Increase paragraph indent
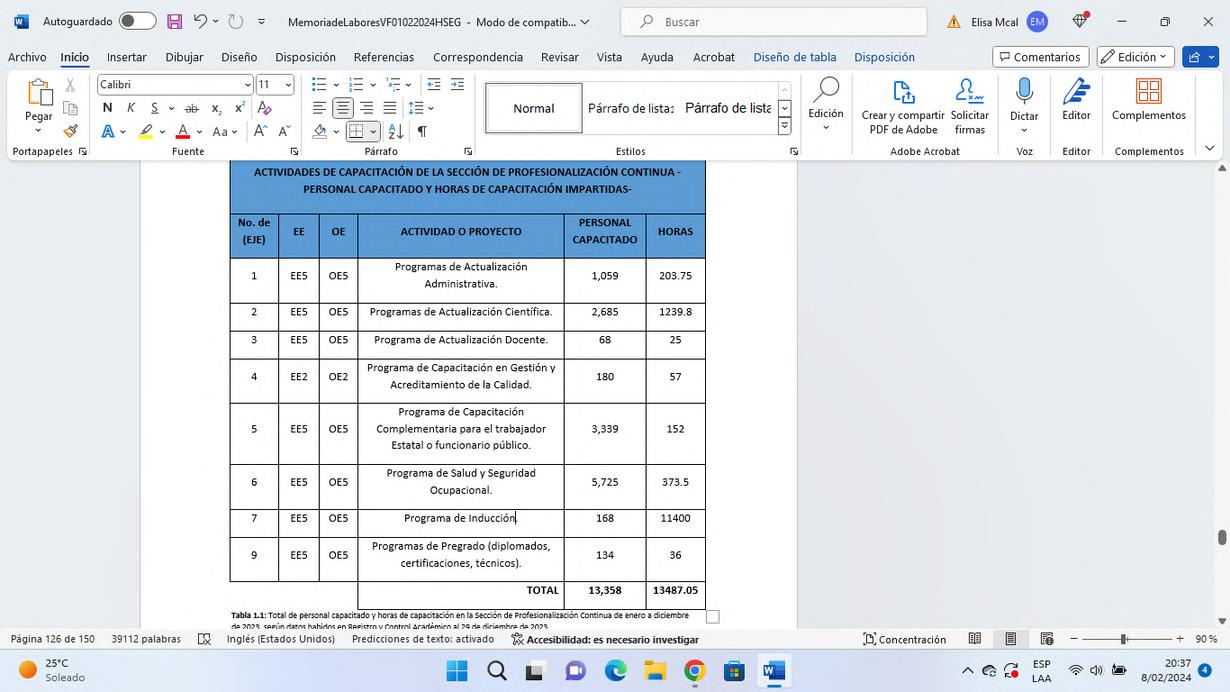Screen dimensions: 1230x692 tap(457, 85)
